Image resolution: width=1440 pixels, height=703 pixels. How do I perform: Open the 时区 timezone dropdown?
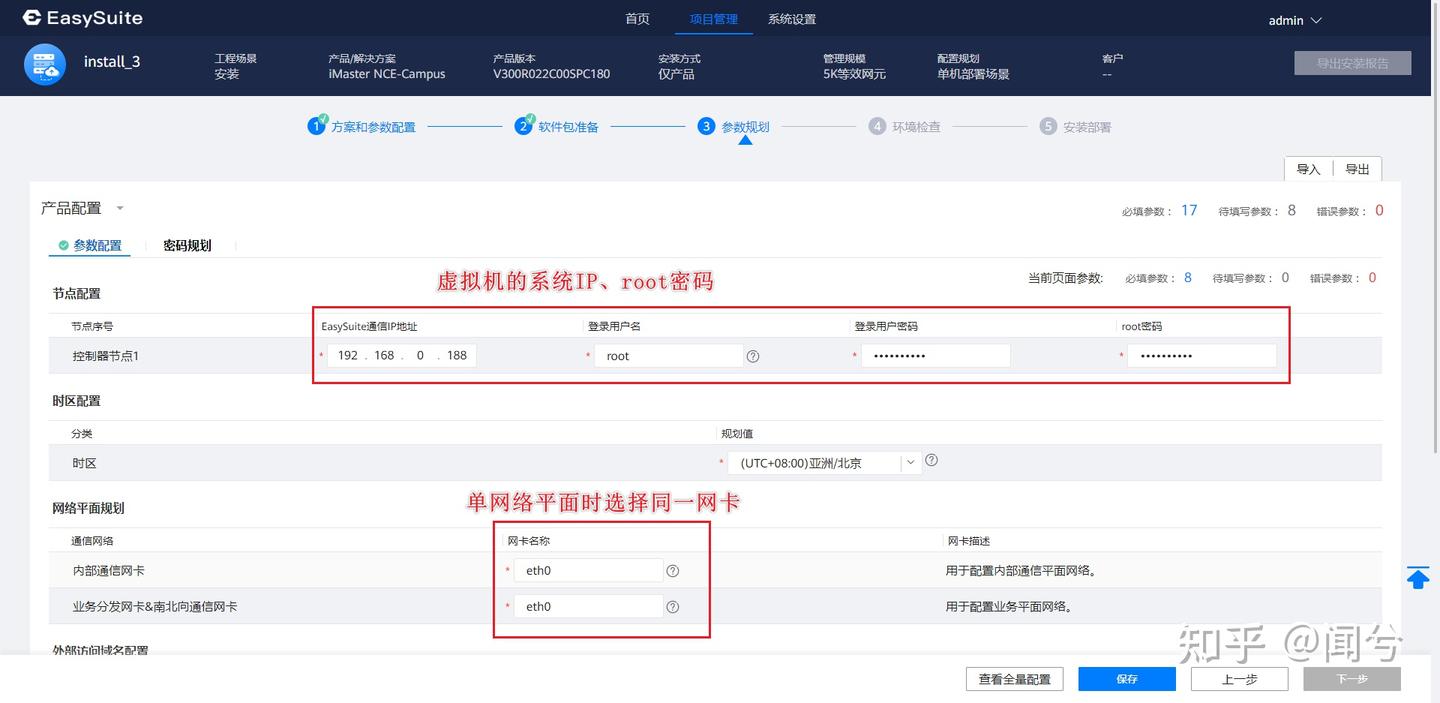[x=910, y=462]
